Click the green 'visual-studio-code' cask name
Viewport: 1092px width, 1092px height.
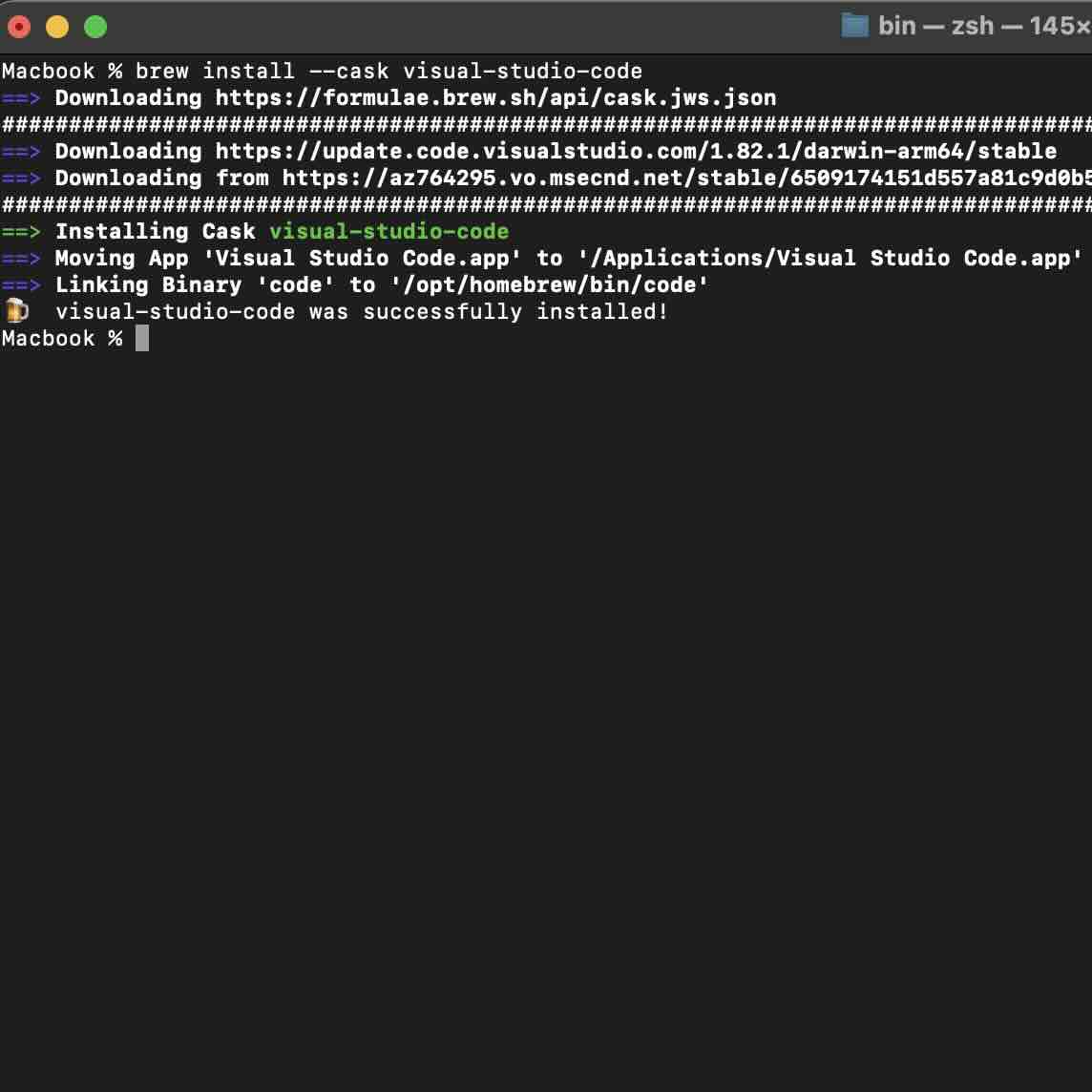389,231
